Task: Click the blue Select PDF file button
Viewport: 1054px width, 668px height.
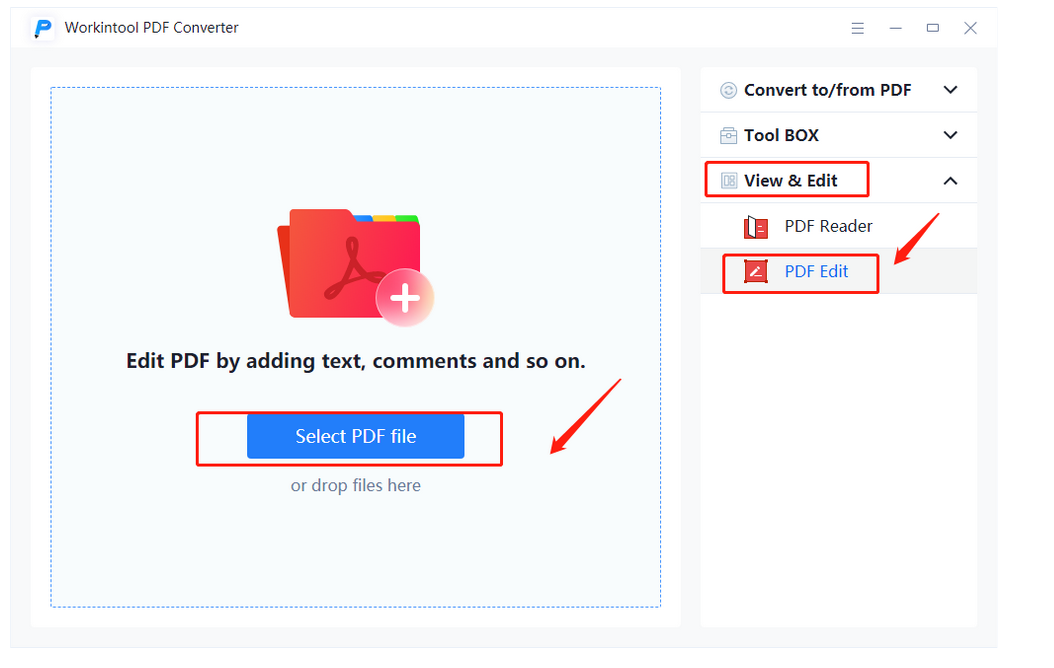Action: click(355, 436)
